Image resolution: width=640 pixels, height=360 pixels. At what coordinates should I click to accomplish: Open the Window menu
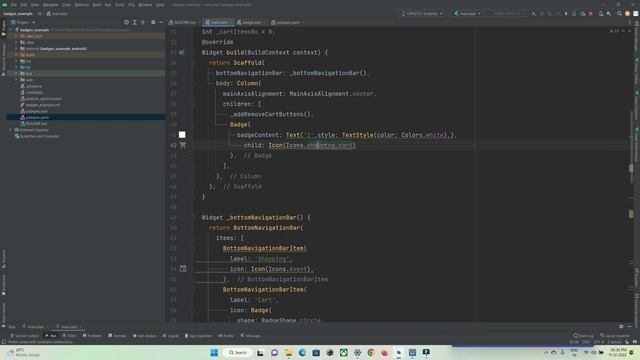145,5
